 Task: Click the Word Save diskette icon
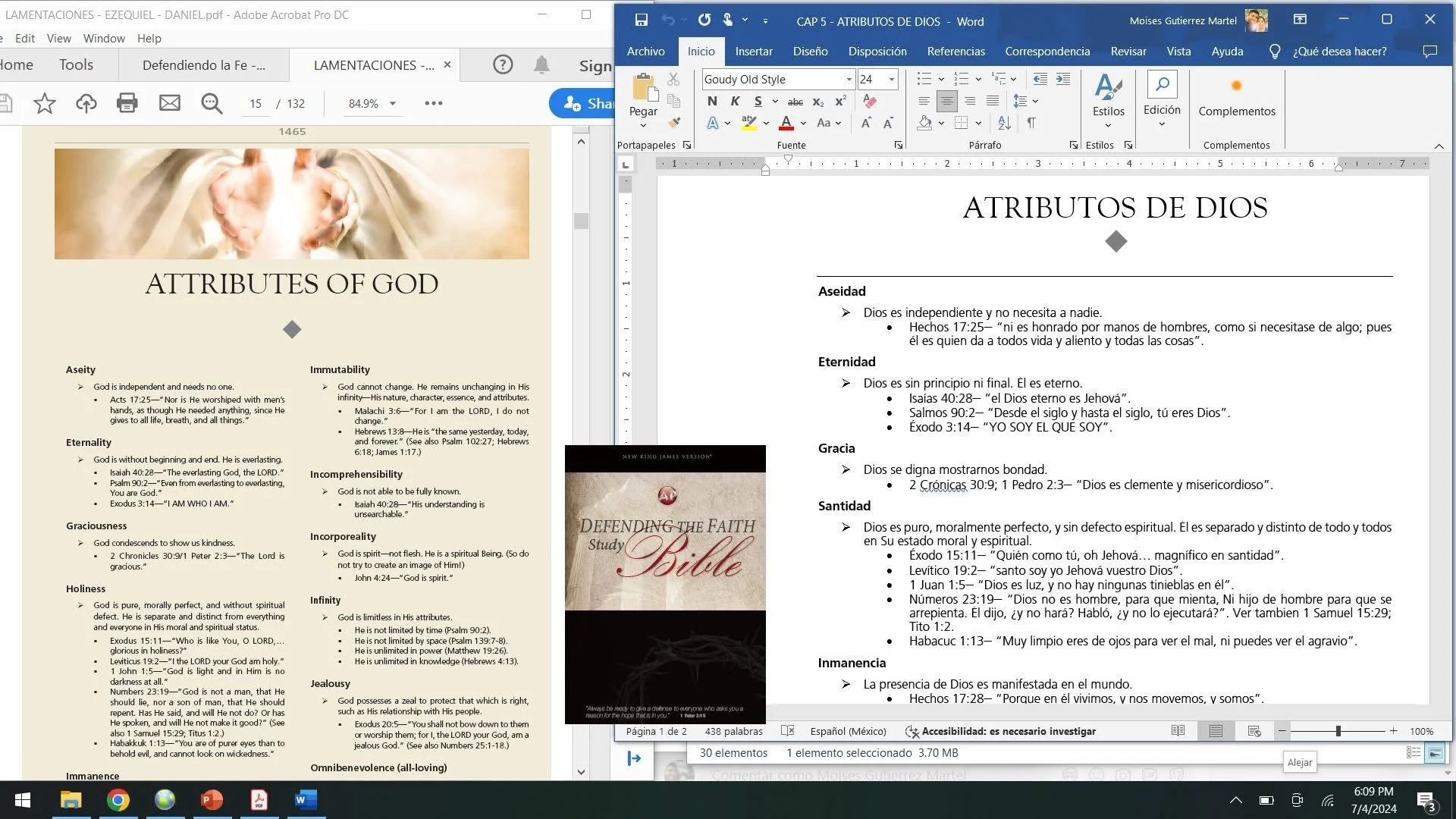642,20
